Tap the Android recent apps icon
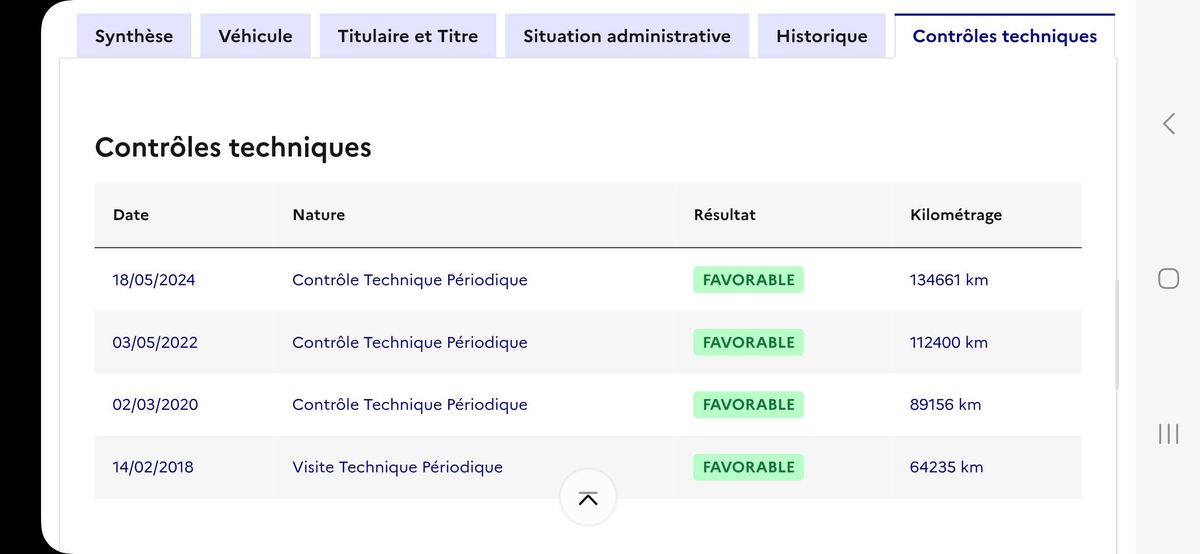Viewport: 1200px width, 554px height. [1168, 433]
